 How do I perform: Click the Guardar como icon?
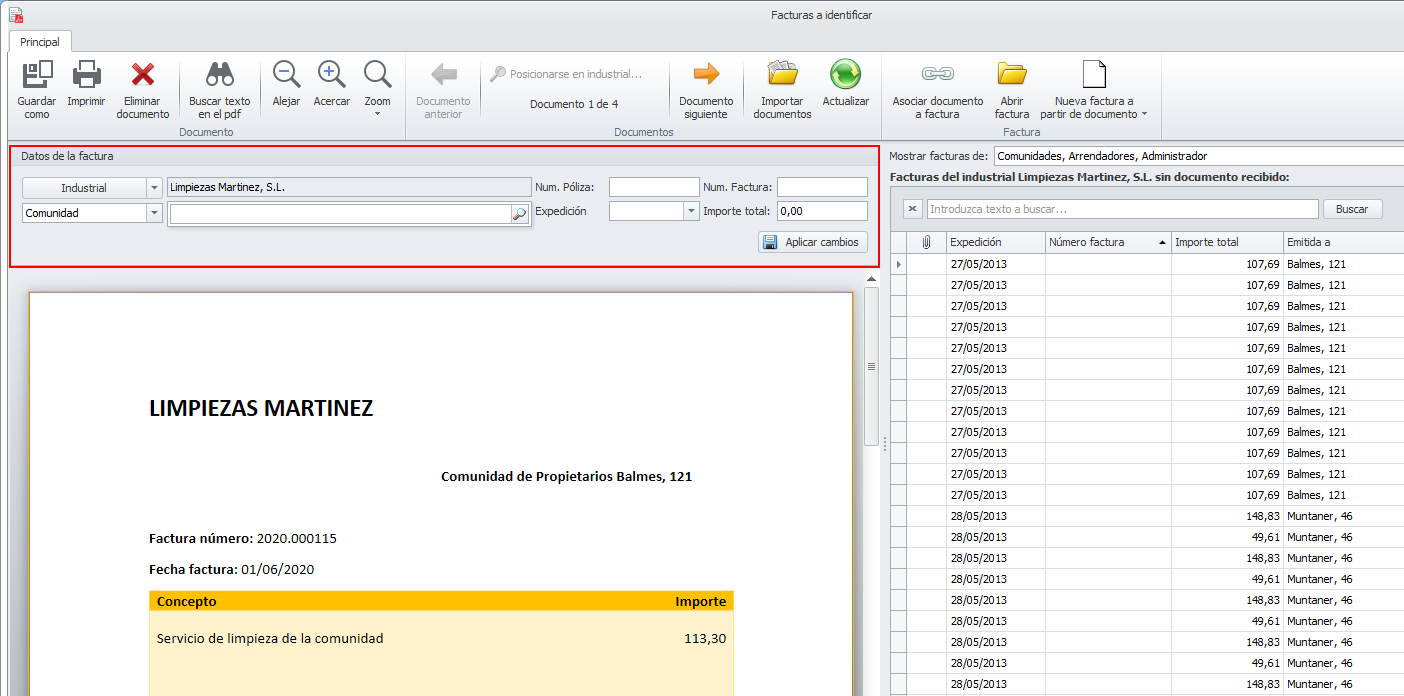point(37,76)
